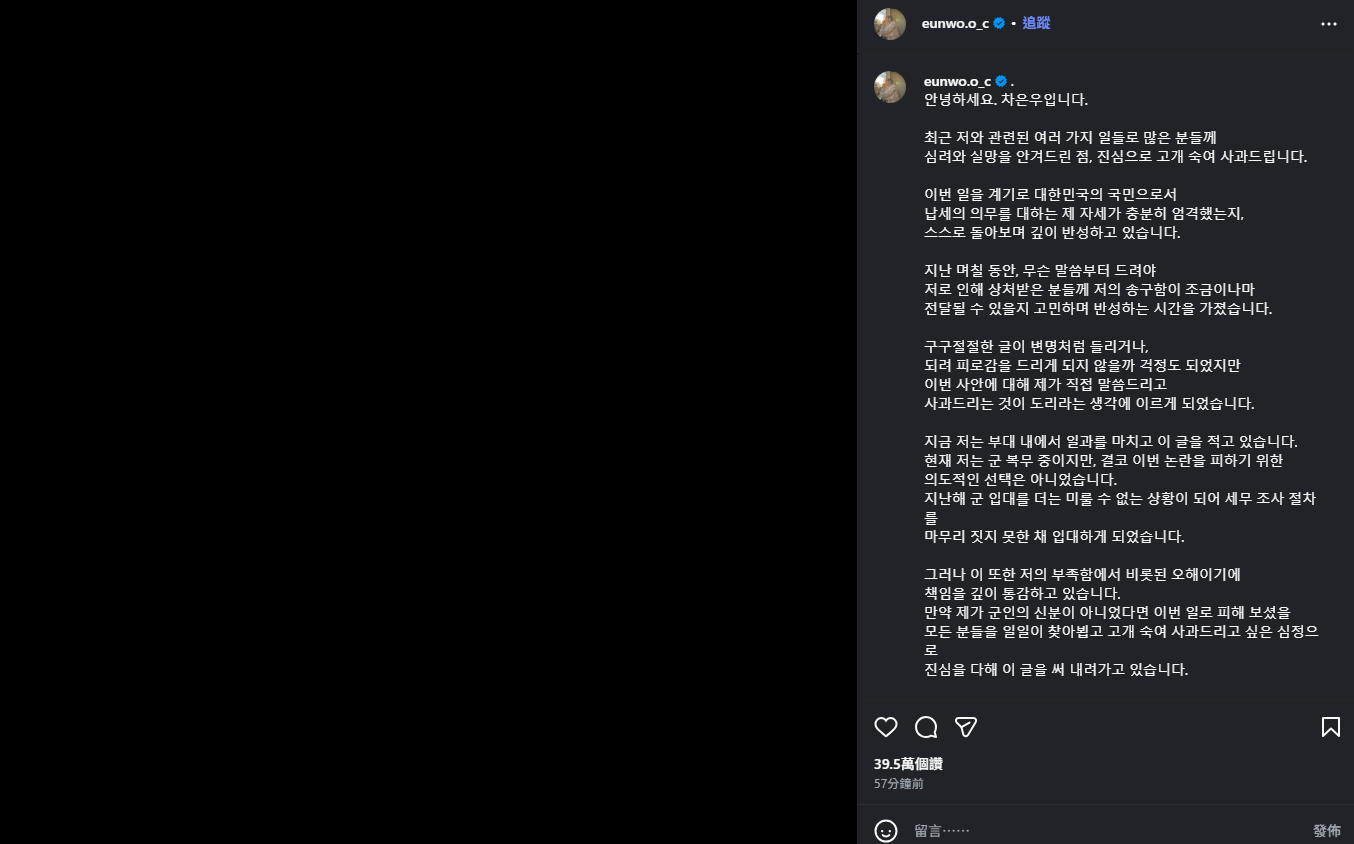
Task: Click the caption's final line 진심을 다해 이 글을
Action: [x=1056, y=670]
